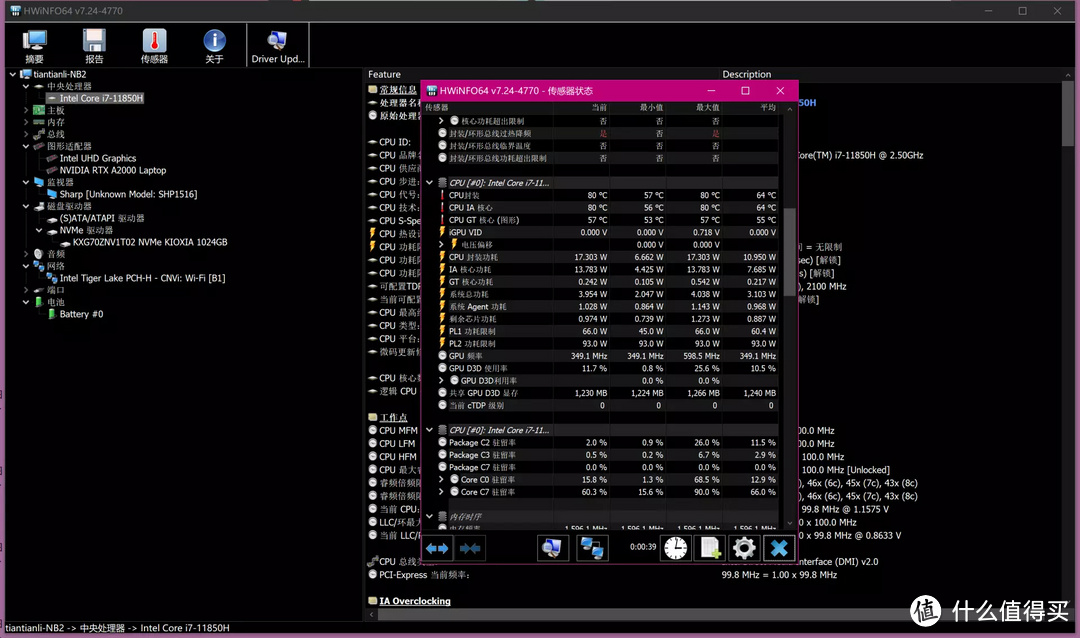Open the Driver Upd... toolbar icon

coord(278,45)
